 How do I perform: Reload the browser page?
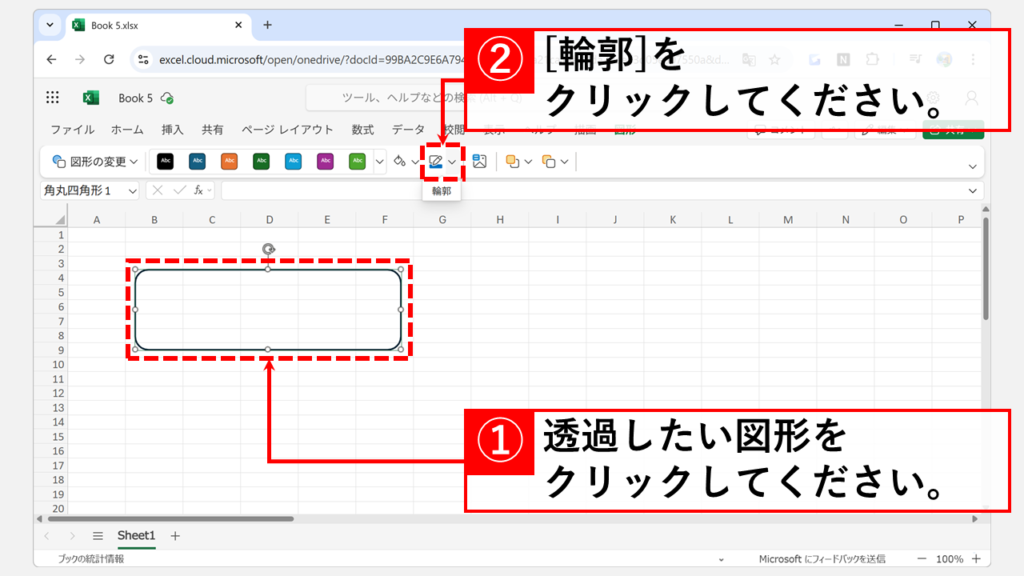tap(109, 59)
